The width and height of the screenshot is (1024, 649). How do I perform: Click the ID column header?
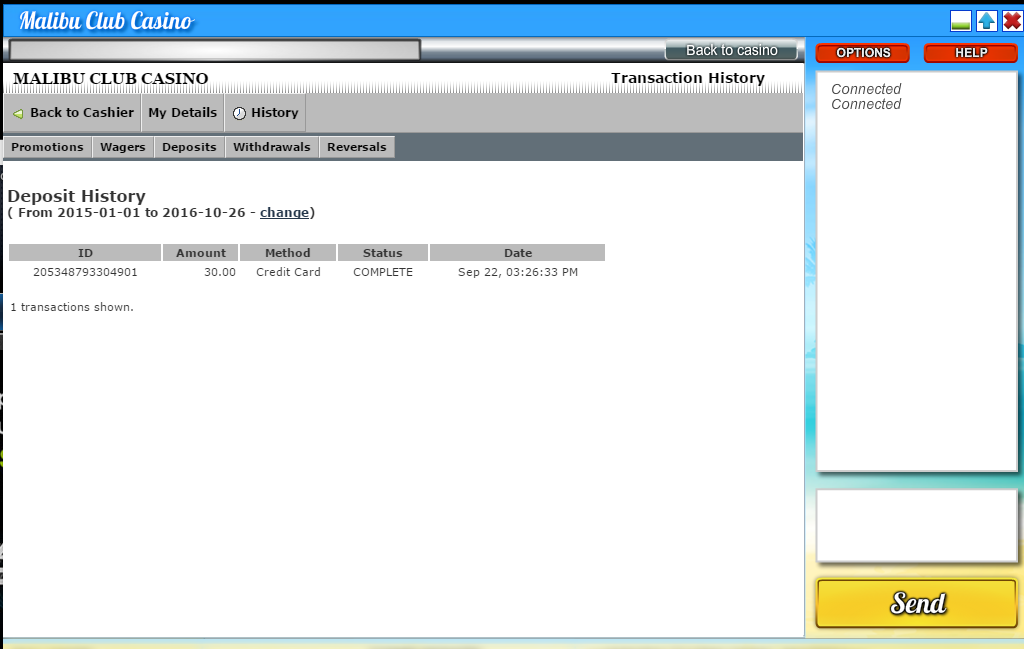[85, 253]
